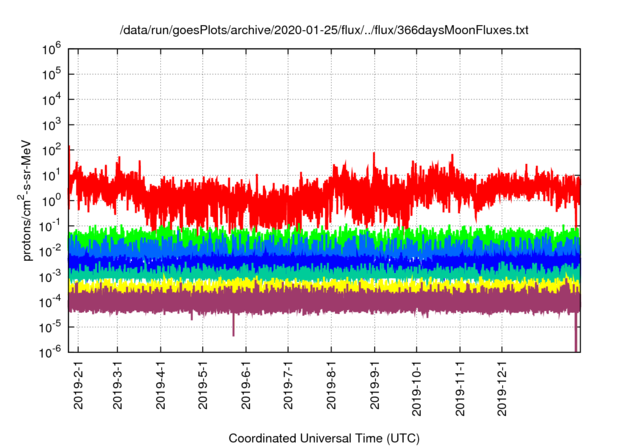Click the 10^4 y-axis tick label
Image resolution: width=640 pixels, height=448 pixels.
[51, 100]
